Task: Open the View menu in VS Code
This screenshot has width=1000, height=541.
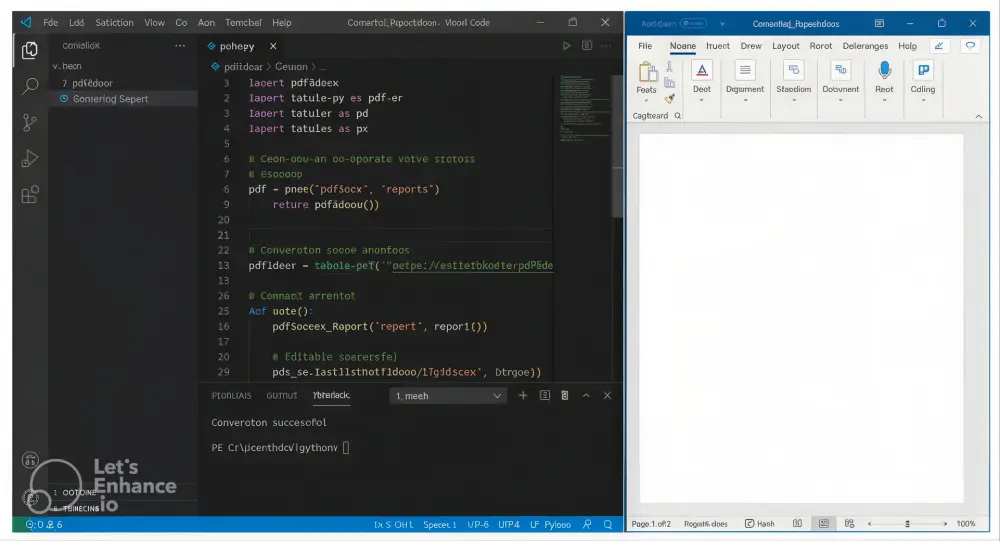Action: [154, 22]
